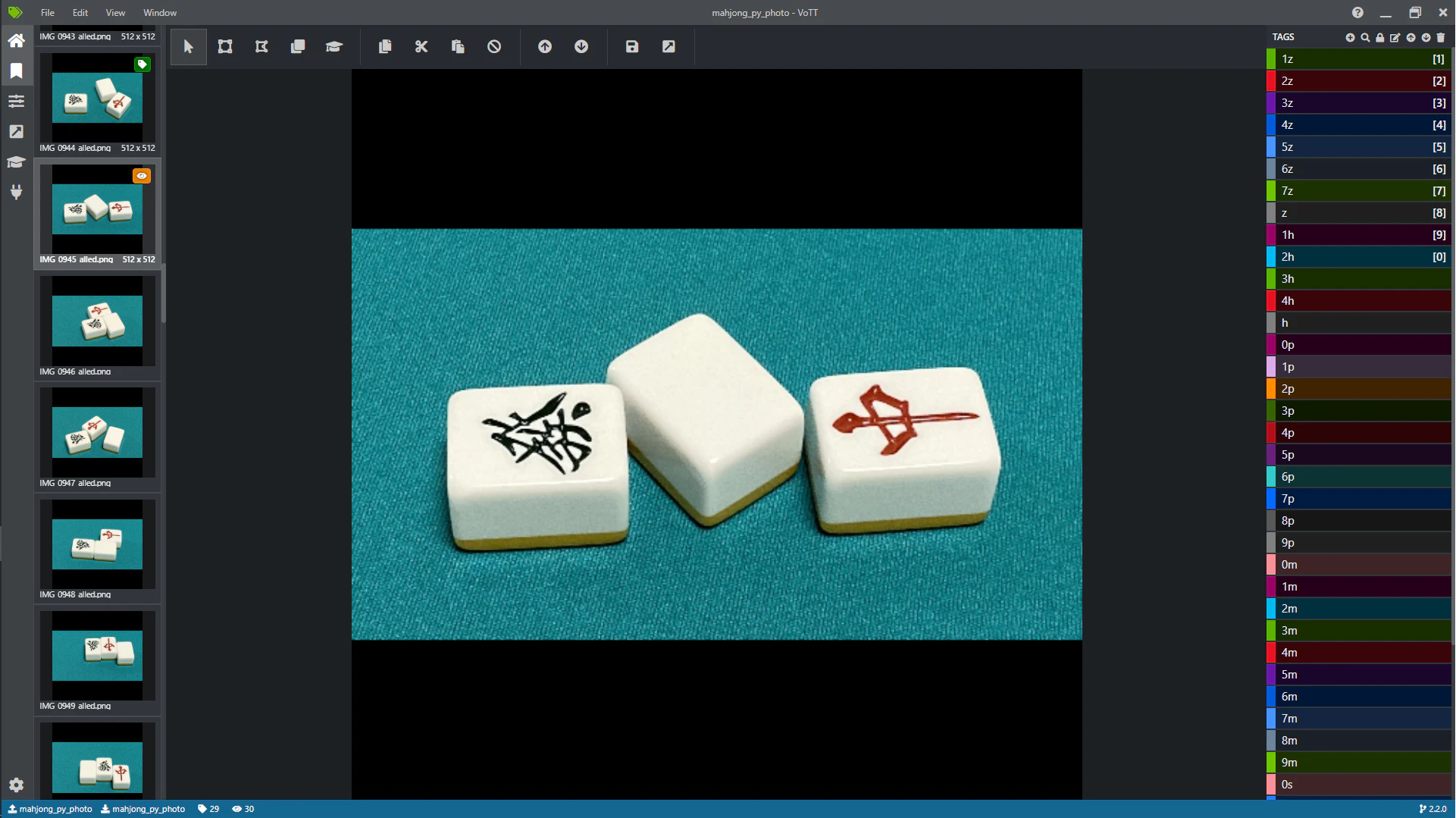The image size is (1456, 818).
Task: Go to next asset with down arrow
Action: click(x=581, y=47)
